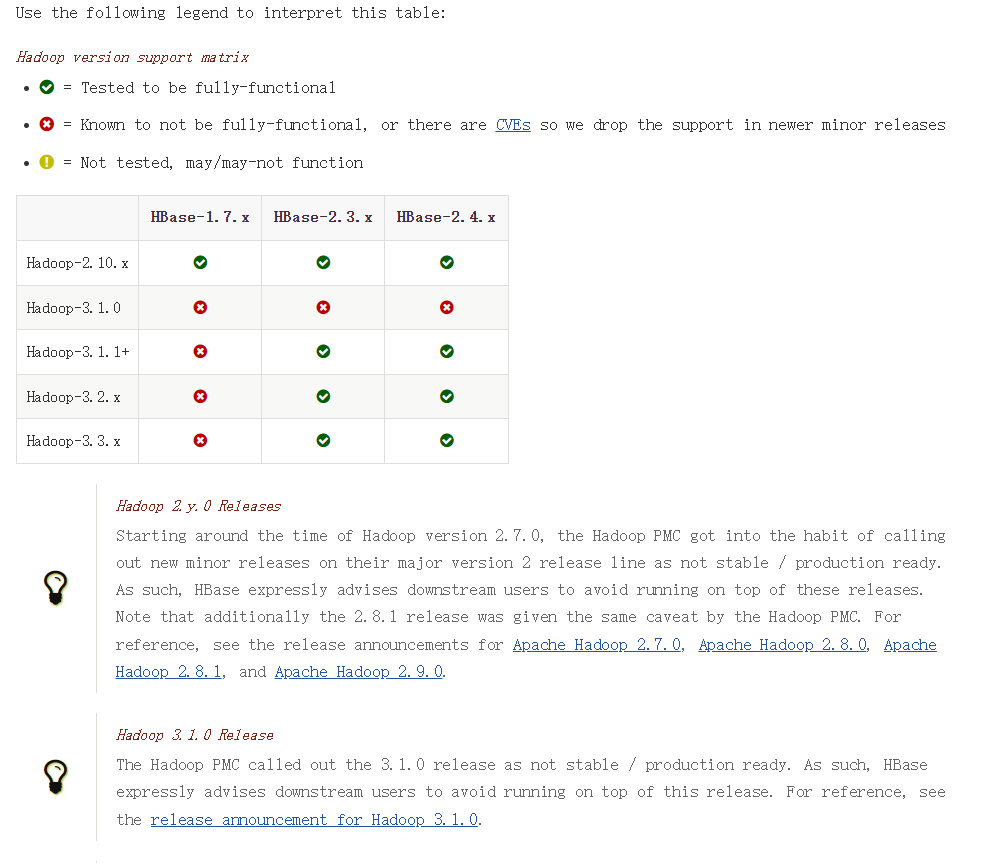This screenshot has width=1000, height=863.
Task: Click yellow exclamation icon in the legend
Action: tap(47, 162)
